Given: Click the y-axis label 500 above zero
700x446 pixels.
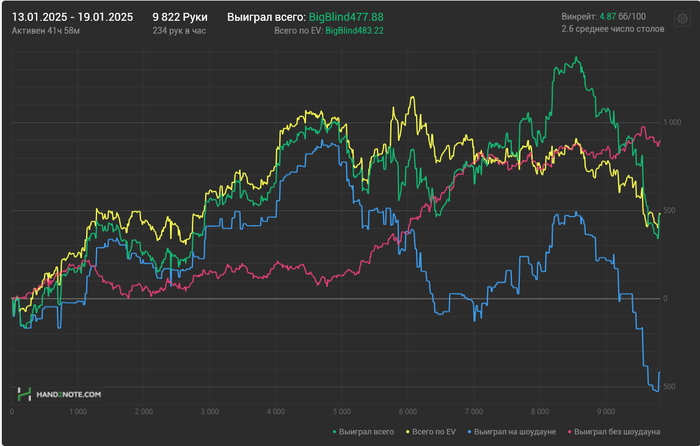Looking at the screenshot, I should click(x=669, y=210).
